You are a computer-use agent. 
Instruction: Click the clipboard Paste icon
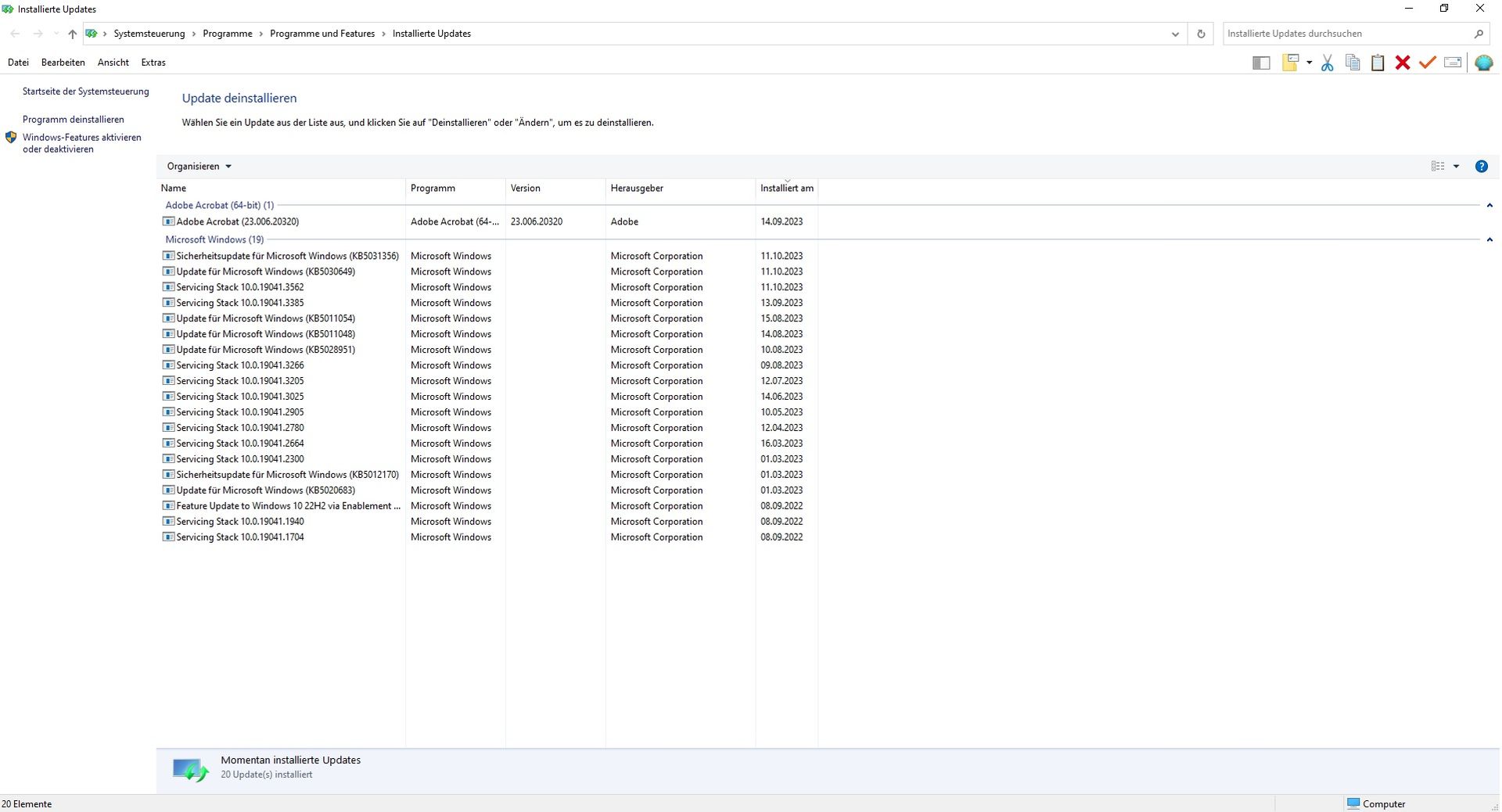click(1378, 63)
